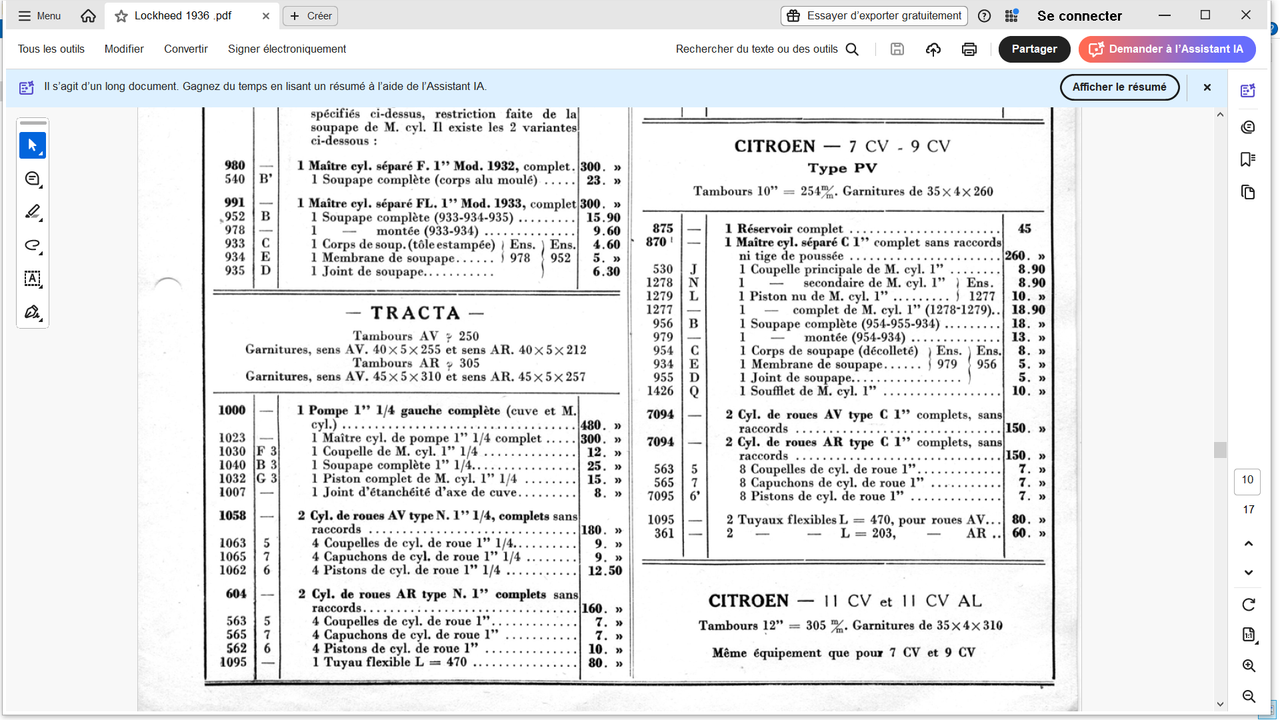Click heading 'CITROEN — 11 CV et 11 CV AL'
The width and height of the screenshot is (1280, 720).
[845, 601]
